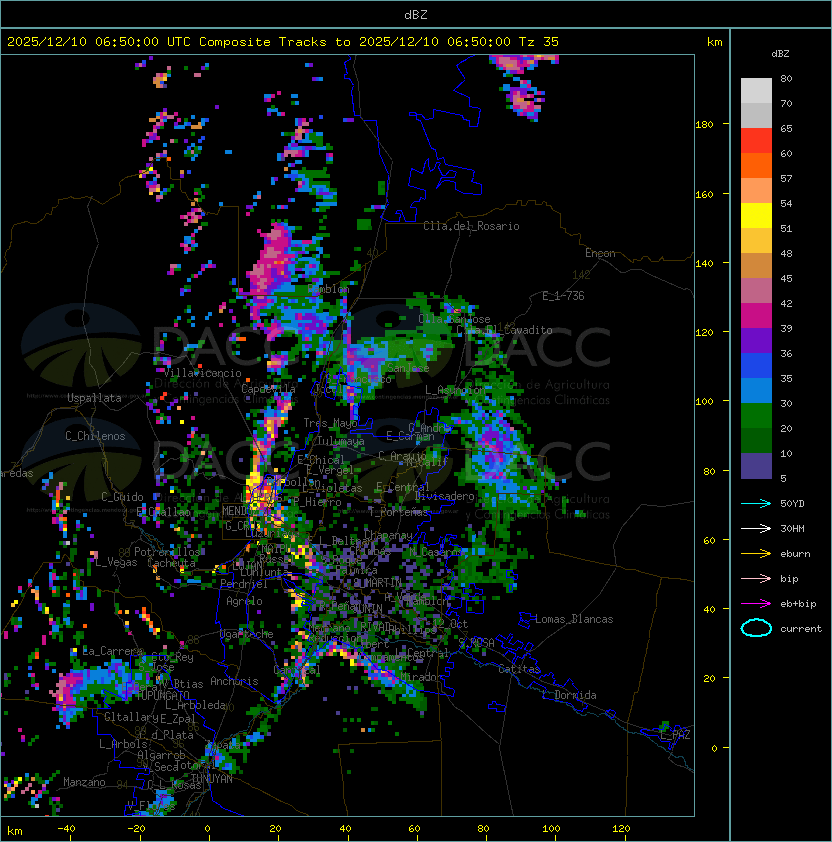The height and width of the screenshot is (842, 832).
Task: Choose the green 20-30 dBZ swatch
Action: (756, 416)
